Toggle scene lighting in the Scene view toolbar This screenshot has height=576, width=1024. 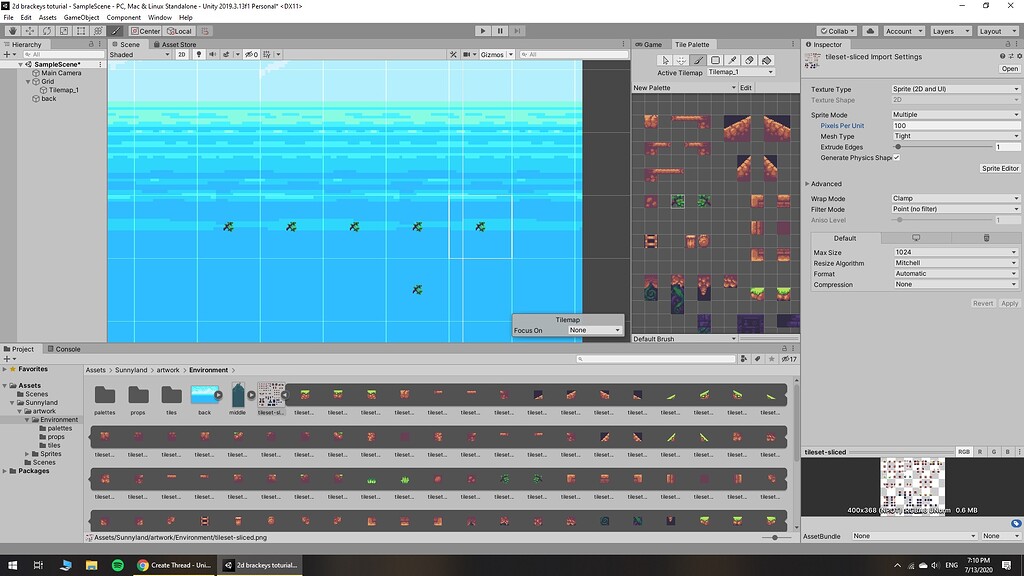tap(199, 55)
